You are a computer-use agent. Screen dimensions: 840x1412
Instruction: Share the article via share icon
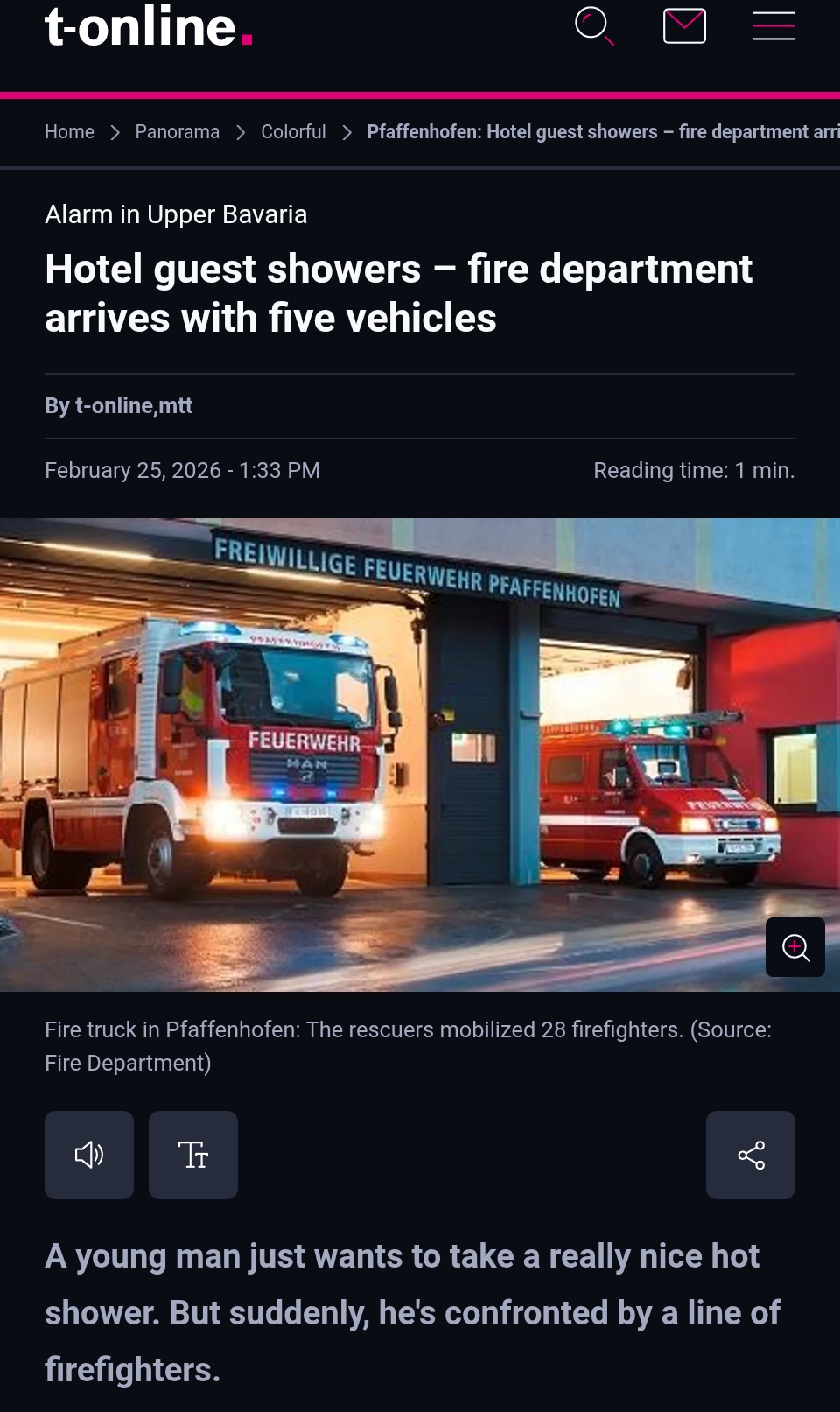tap(751, 1155)
